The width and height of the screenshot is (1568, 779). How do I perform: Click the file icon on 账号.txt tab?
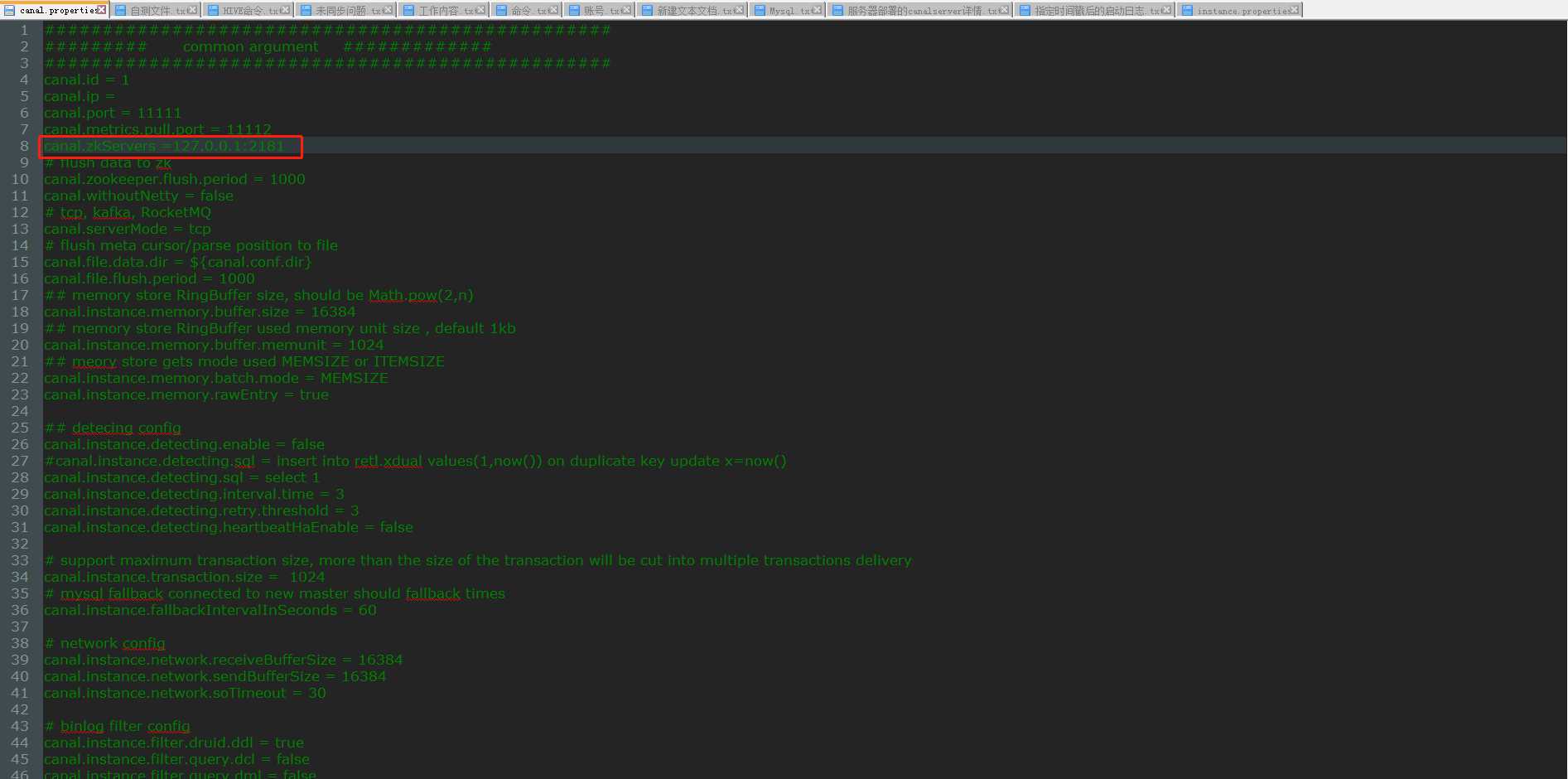click(574, 10)
